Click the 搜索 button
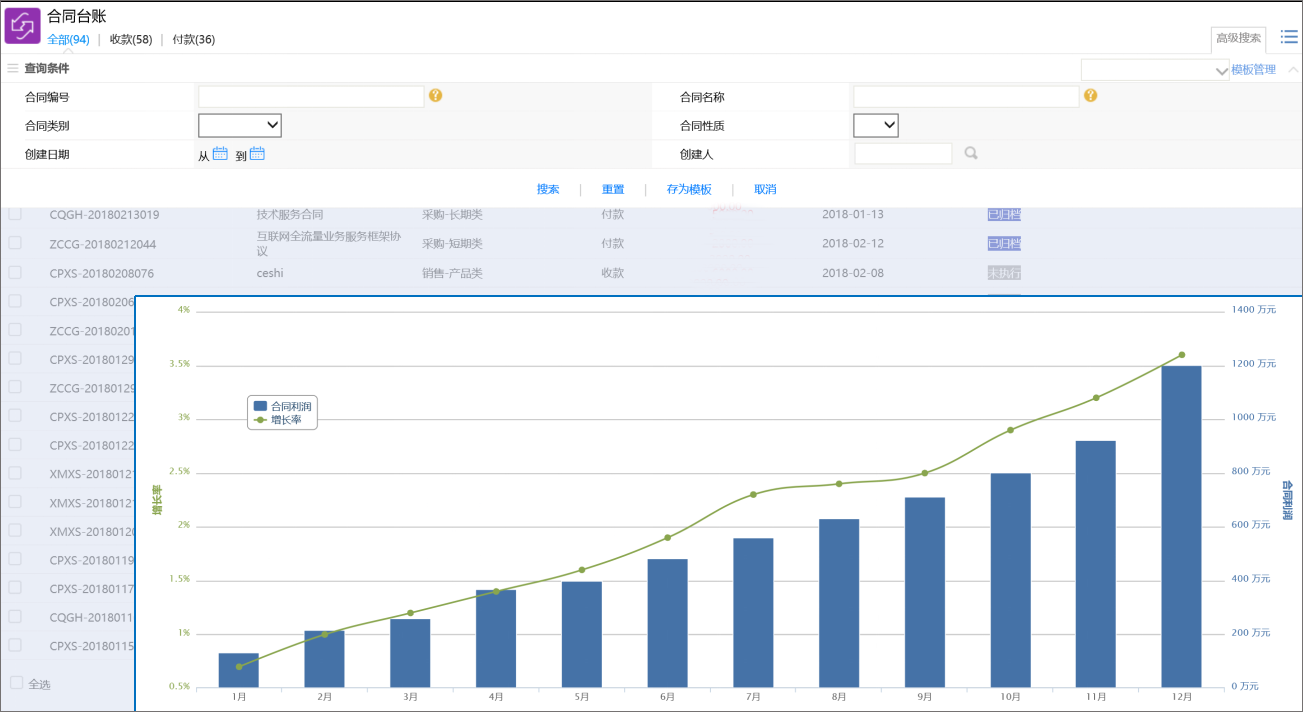This screenshot has height=712, width=1303. point(548,189)
